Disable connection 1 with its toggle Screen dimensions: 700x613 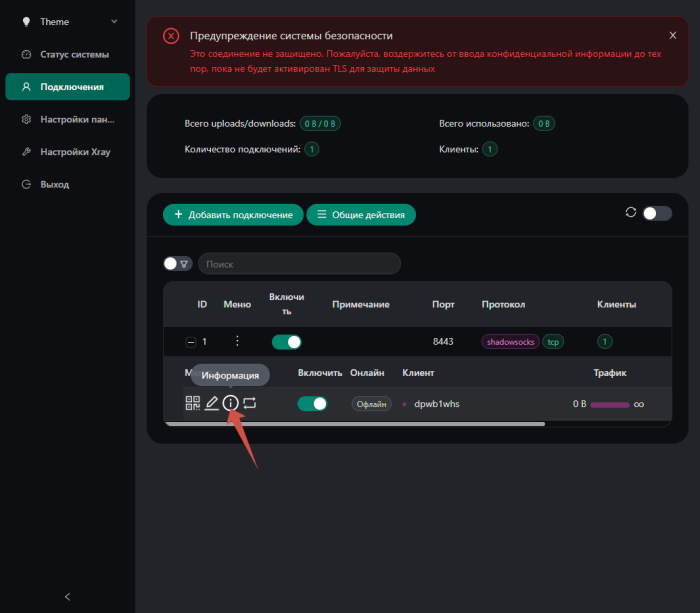[286, 342]
